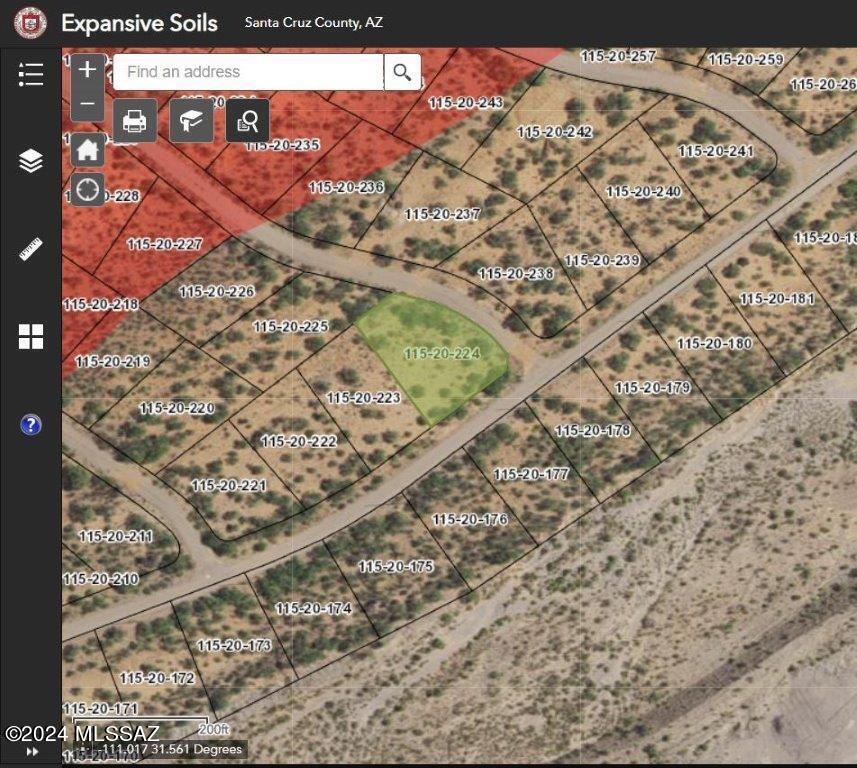Screen dimensions: 857x768
Task: Click the magnifier search button
Action: [402, 72]
